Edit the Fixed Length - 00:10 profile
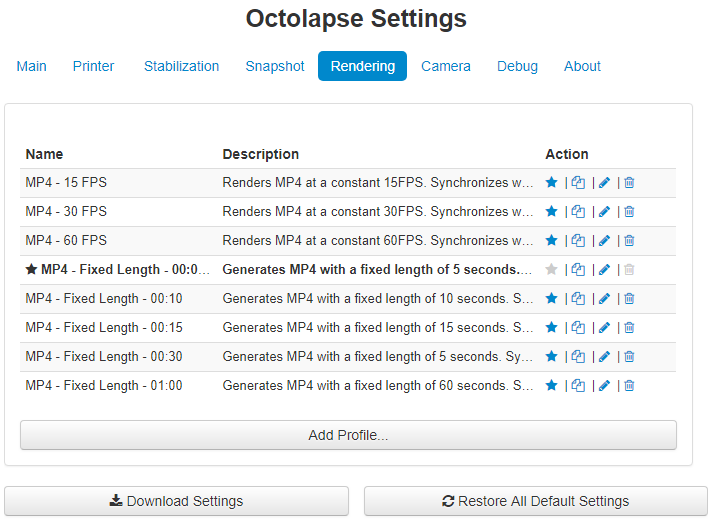Image resolution: width=716 pixels, height=526 pixels. click(604, 298)
